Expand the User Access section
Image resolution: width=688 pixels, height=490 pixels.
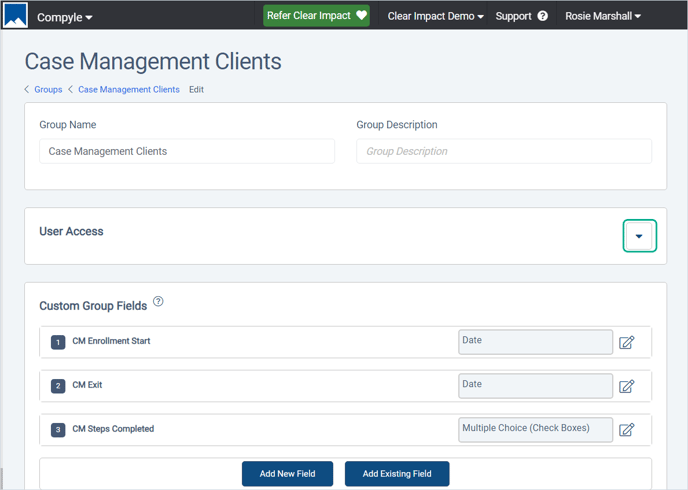[639, 236]
